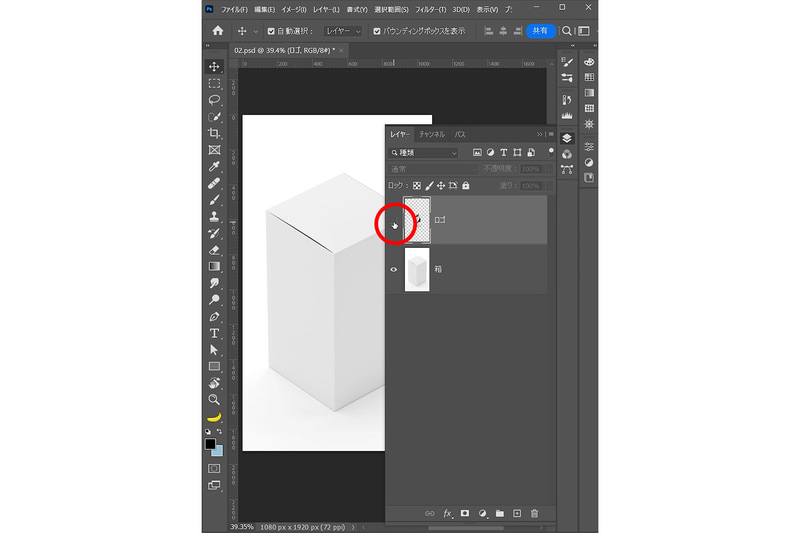Select the 箱 layer thumbnail
800x533 pixels.
coord(417,269)
